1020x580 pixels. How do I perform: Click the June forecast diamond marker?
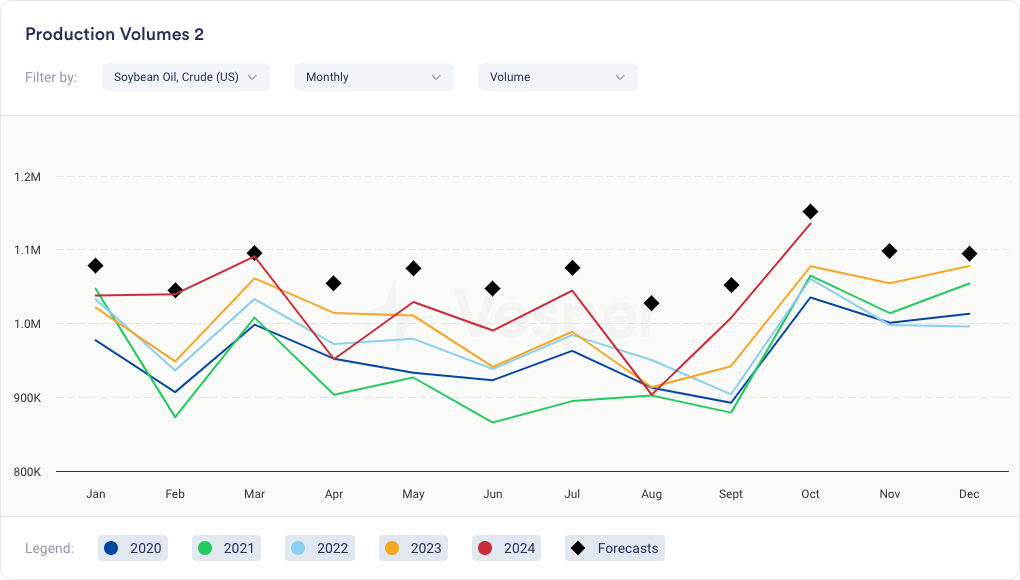(x=492, y=289)
